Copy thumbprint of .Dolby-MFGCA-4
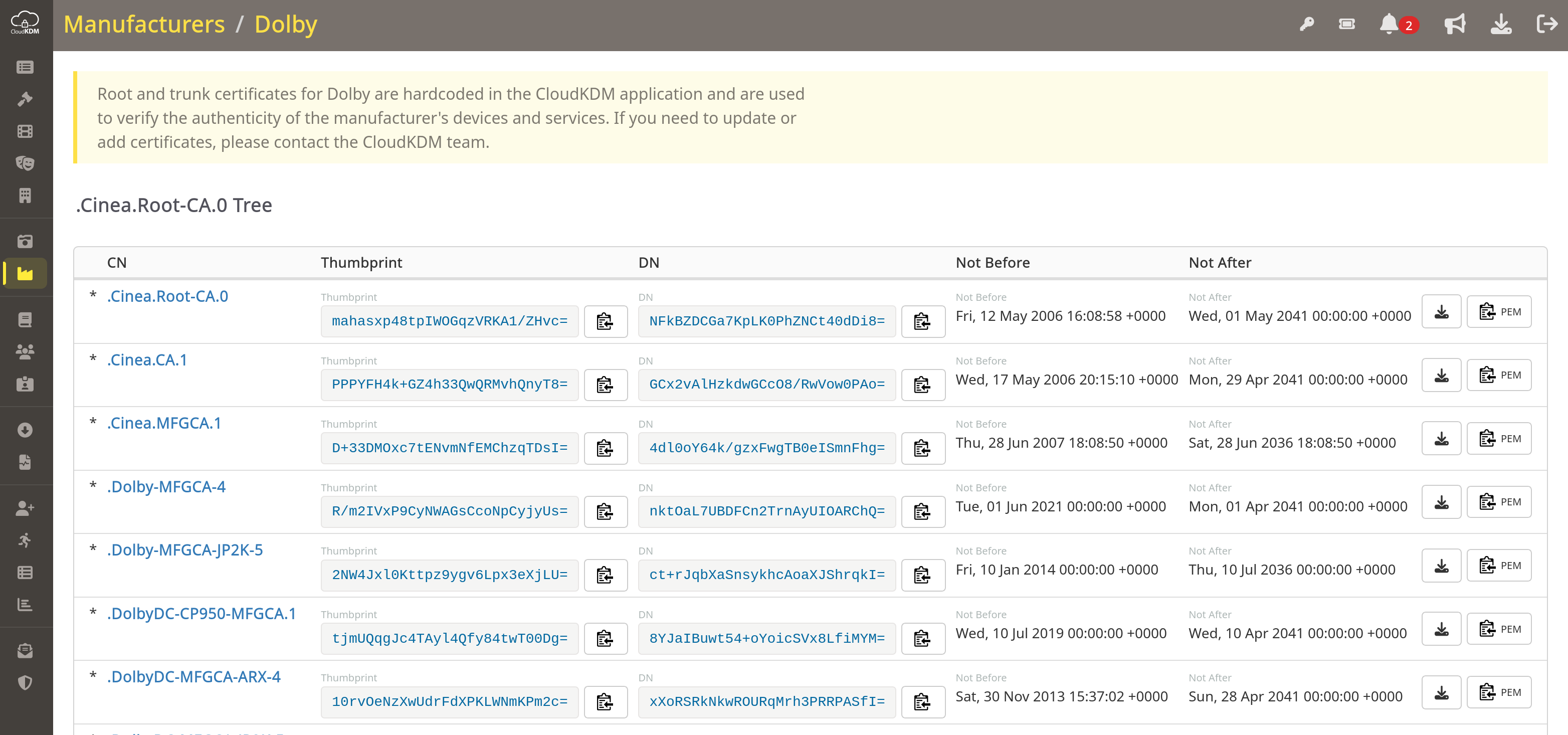This screenshot has width=1568, height=735. point(605,511)
